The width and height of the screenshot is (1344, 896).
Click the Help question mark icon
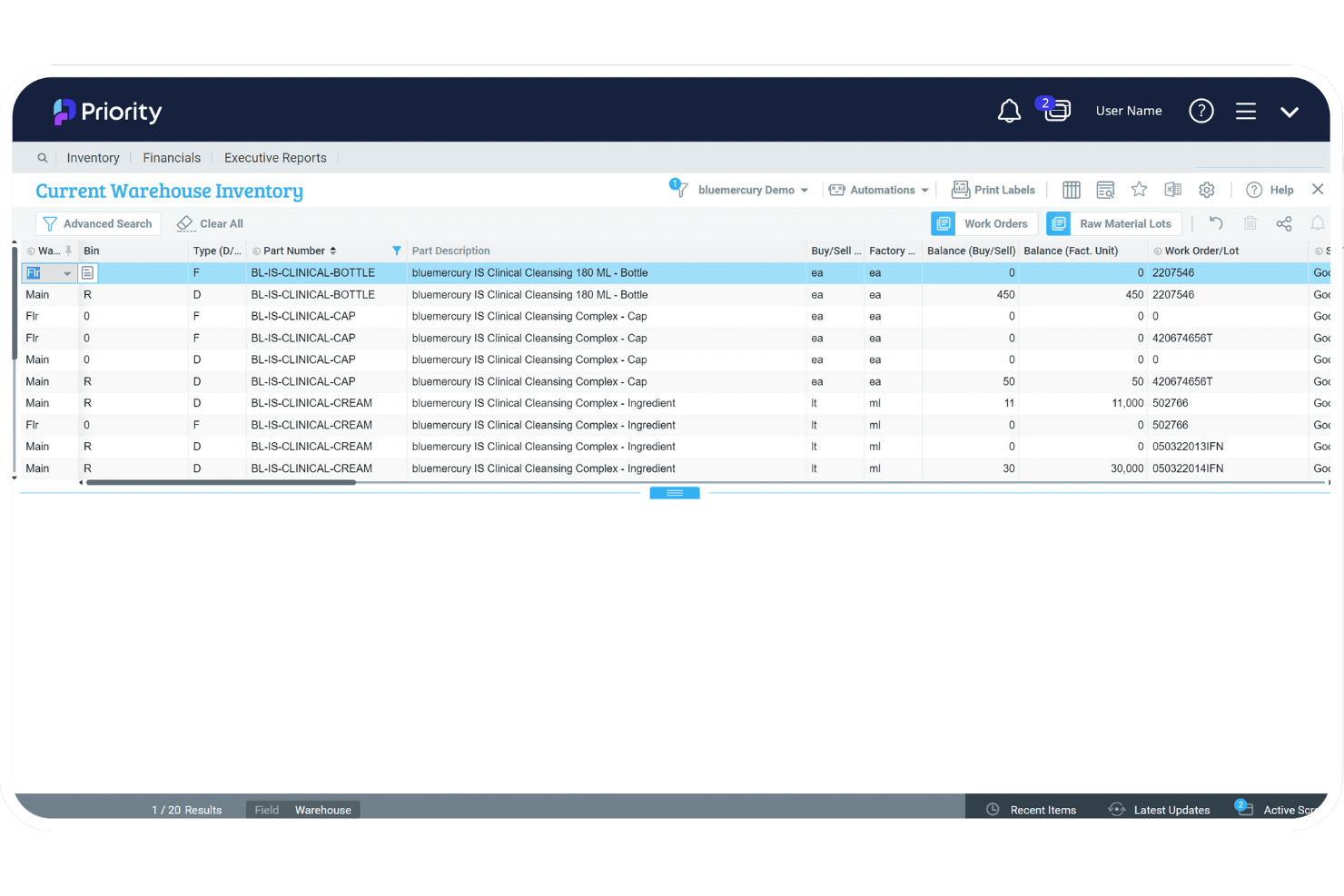(1256, 190)
